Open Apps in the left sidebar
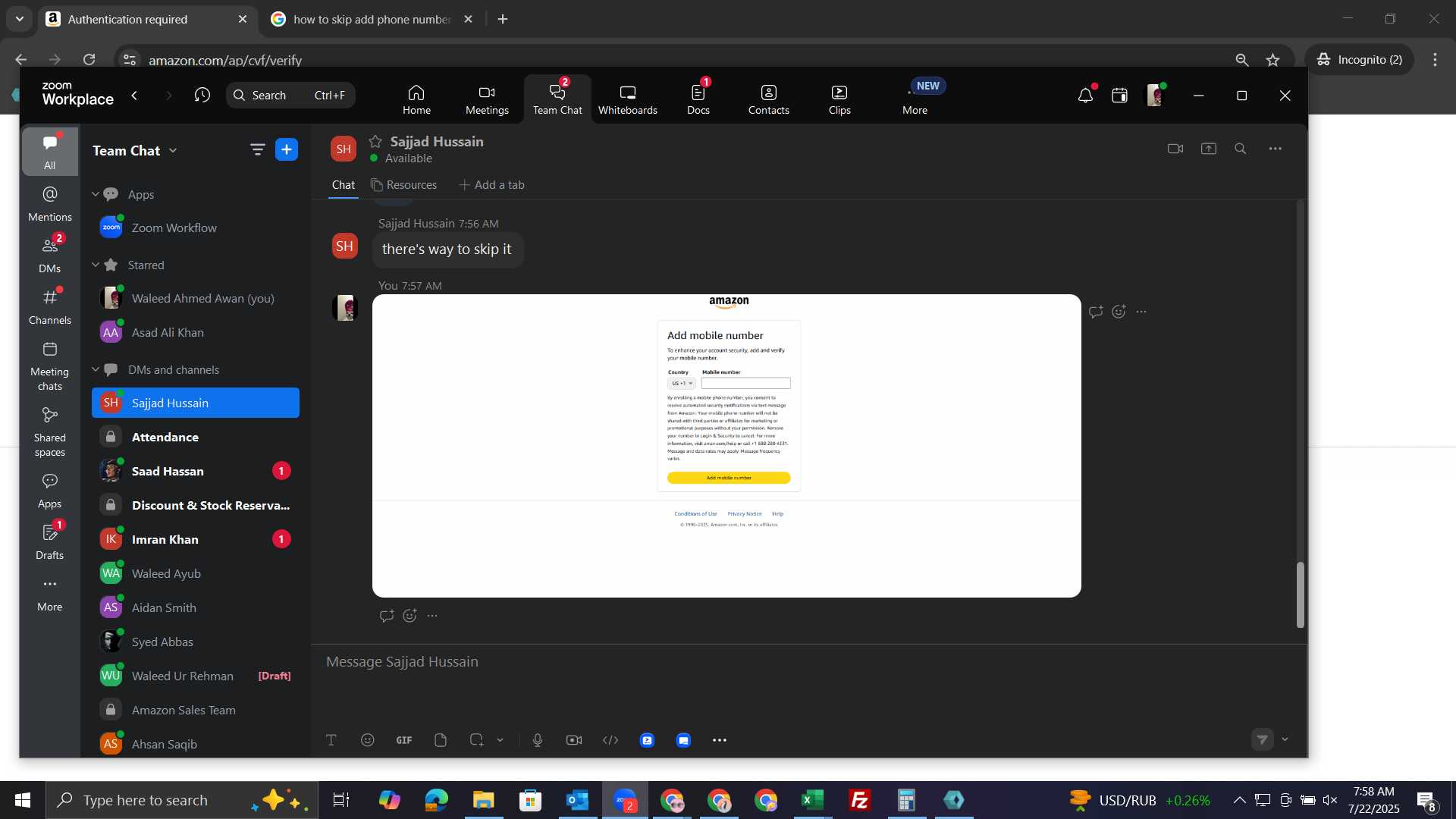This screenshot has height=819, width=1456. pyautogui.click(x=49, y=491)
